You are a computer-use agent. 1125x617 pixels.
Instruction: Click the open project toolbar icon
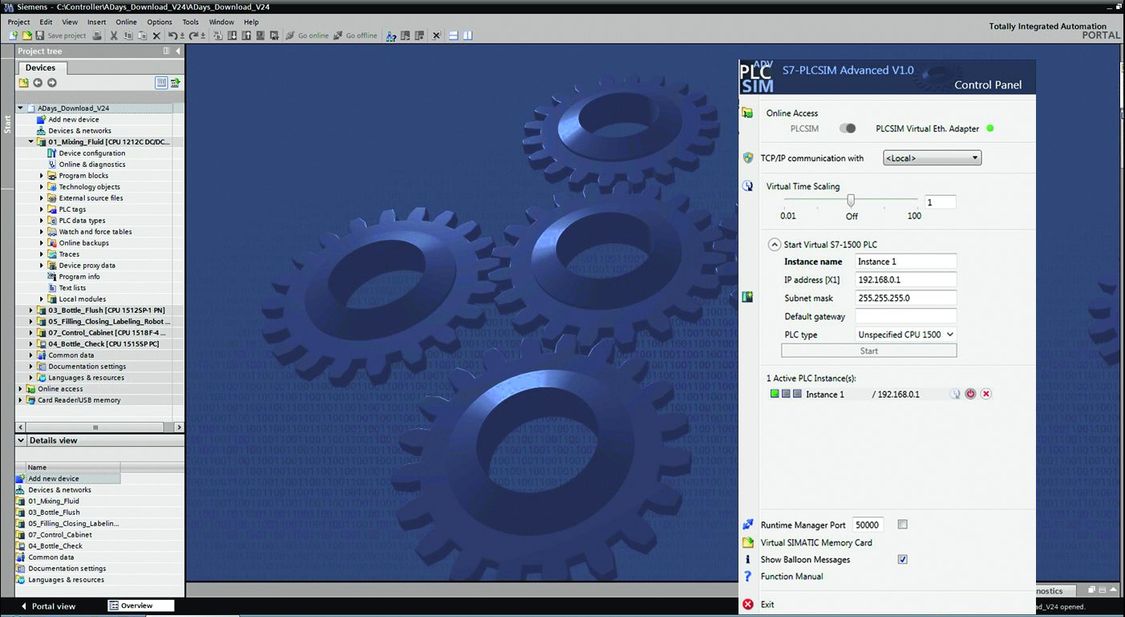tap(27, 35)
